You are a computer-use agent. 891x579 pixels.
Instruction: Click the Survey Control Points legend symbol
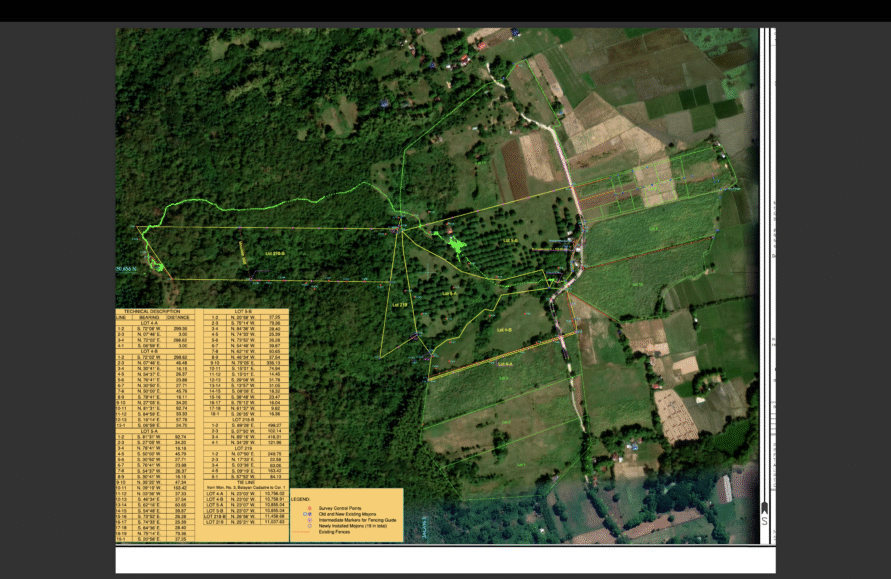pos(309,509)
